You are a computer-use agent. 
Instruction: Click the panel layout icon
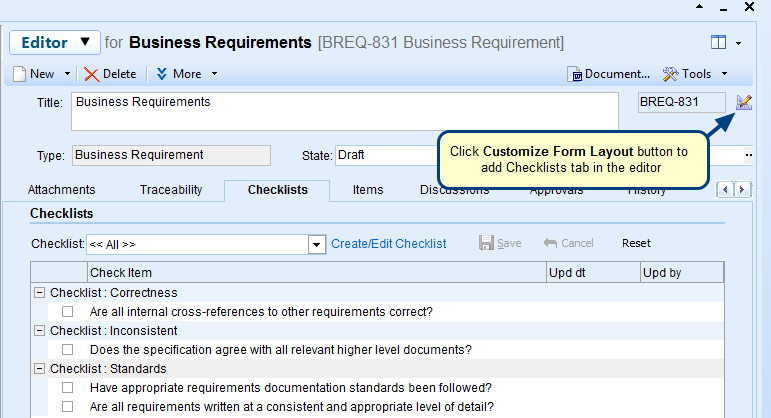coord(718,43)
